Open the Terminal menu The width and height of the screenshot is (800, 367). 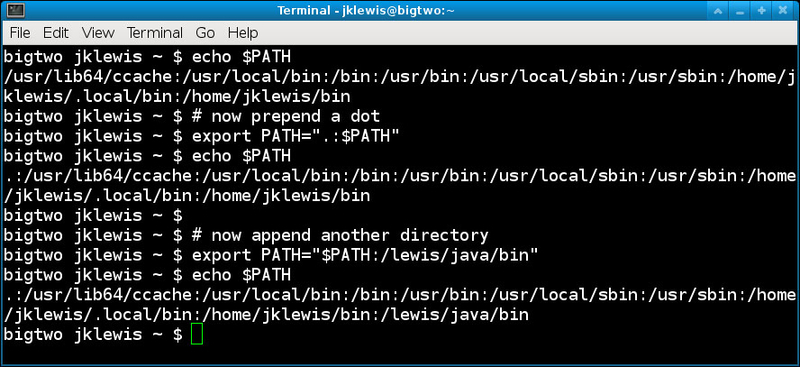(x=155, y=33)
